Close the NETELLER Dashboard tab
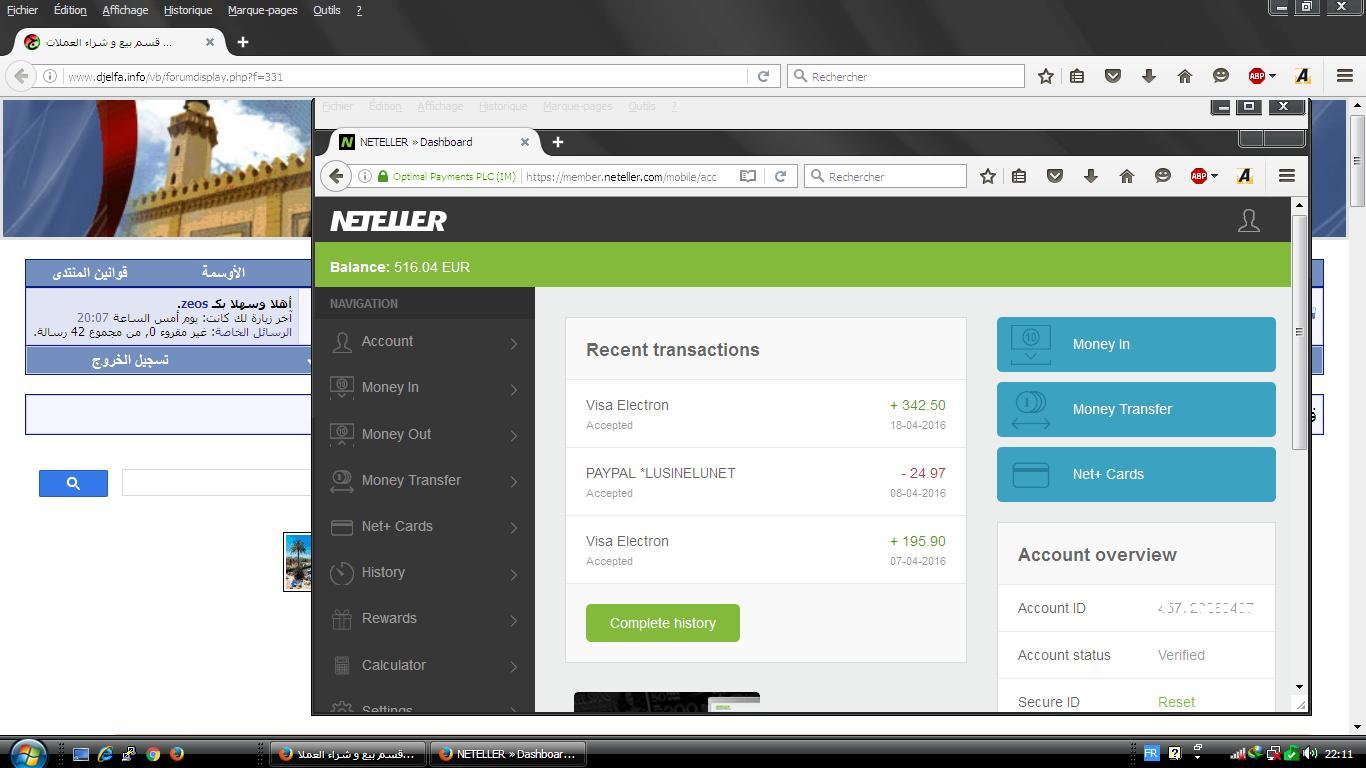The height and width of the screenshot is (768, 1366). (524, 142)
